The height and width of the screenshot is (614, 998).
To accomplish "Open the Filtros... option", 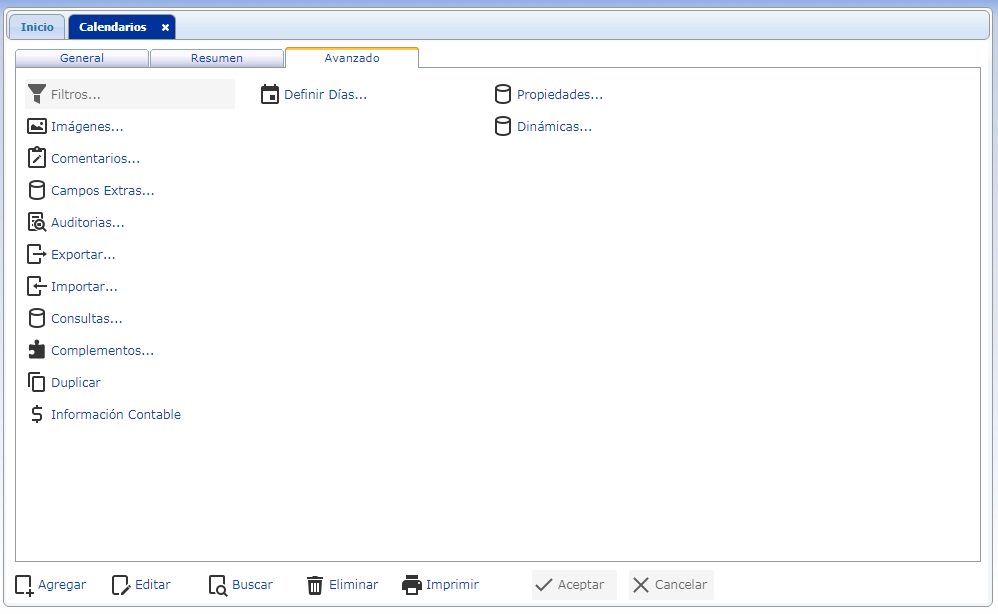I will (x=130, y=94).
